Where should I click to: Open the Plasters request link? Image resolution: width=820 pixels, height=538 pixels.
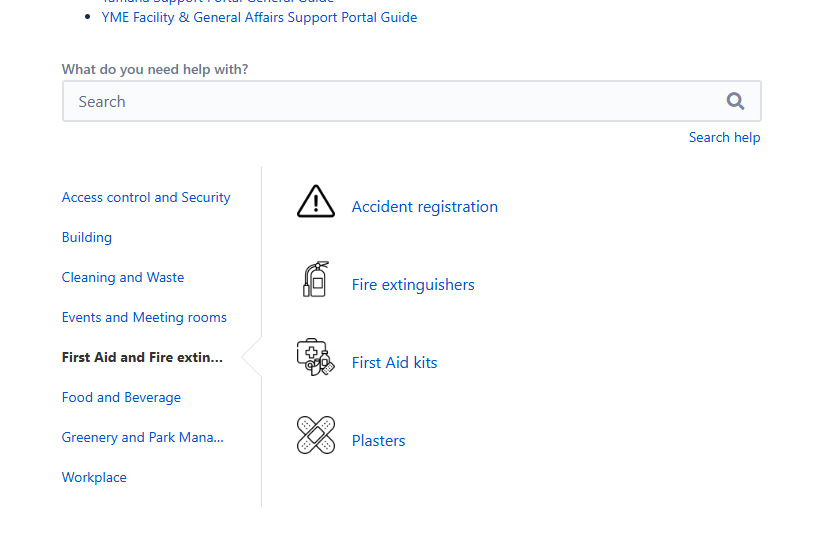click(x=379, y=440)
